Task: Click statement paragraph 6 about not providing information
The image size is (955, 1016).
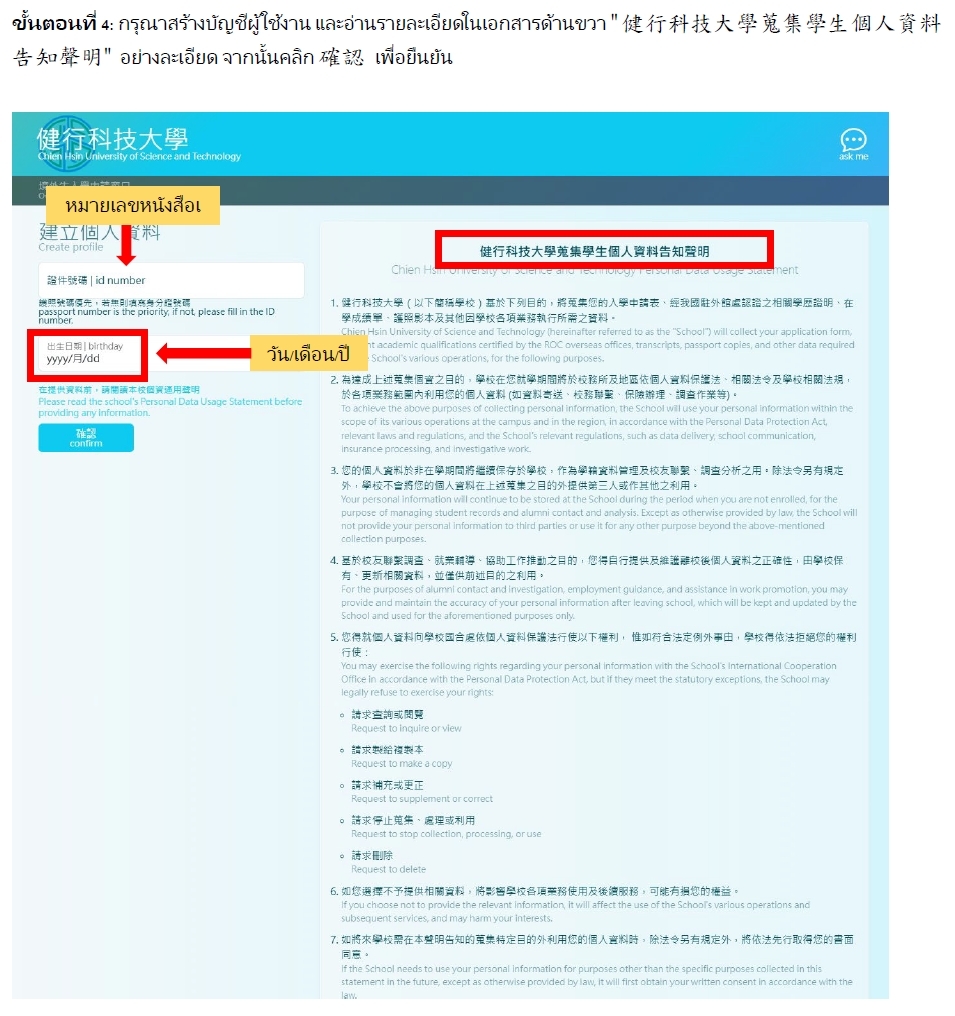Action: point(595,904)
